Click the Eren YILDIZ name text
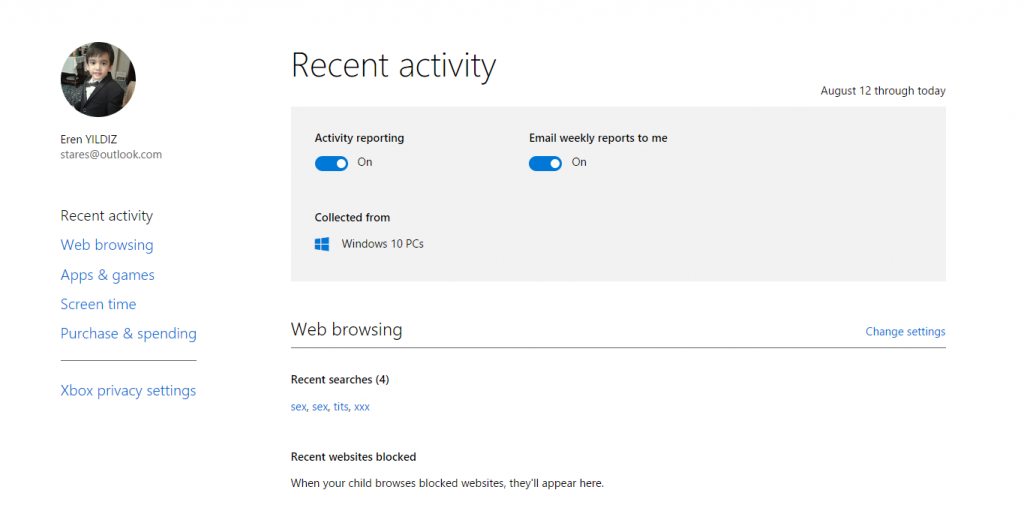Viewport: 1024px width, 514px height. [x=89, y=139]
